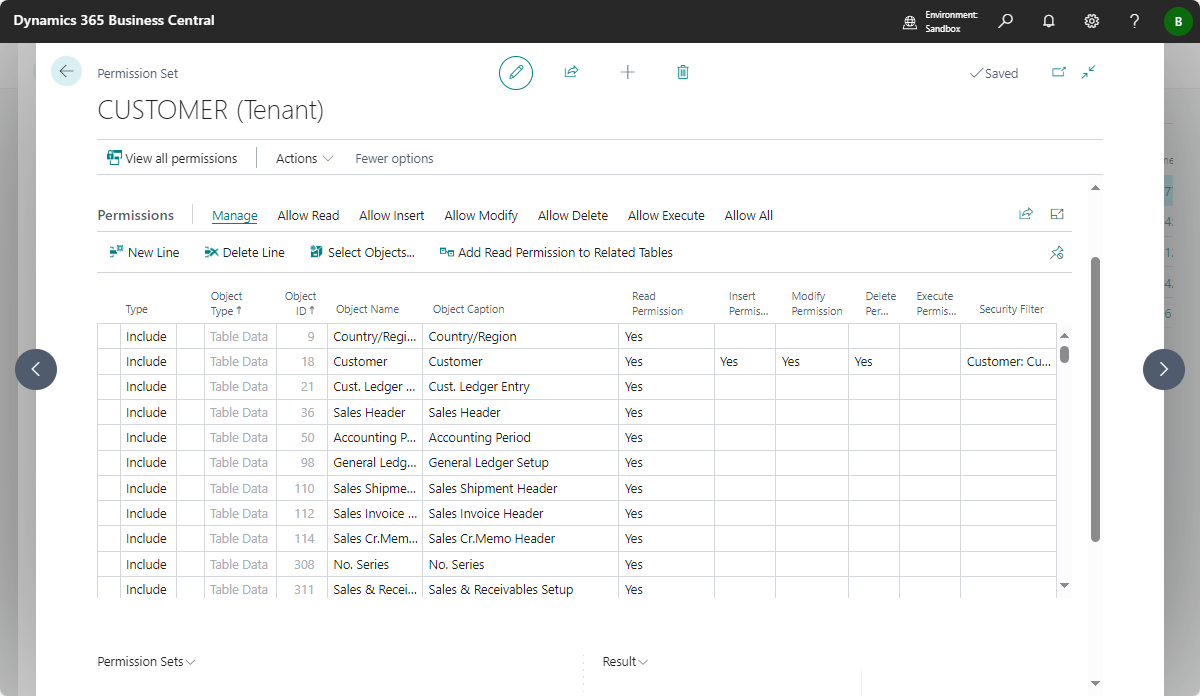The height and width of the screenshot is (696, 1200).
Task: Click Read Permission Yes in No. Series row
Action: pos(666,564)
